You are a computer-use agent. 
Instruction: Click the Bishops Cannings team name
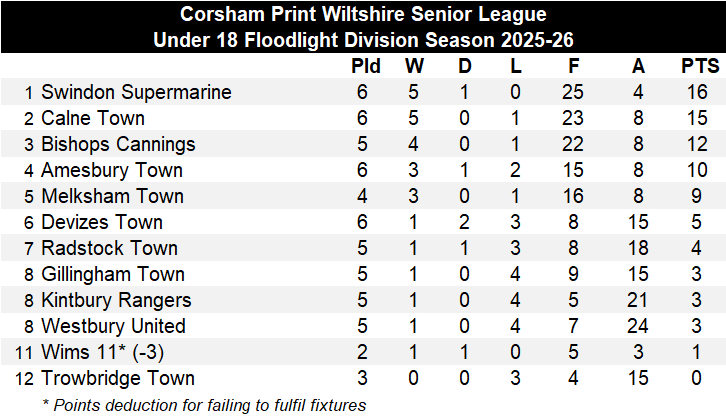point(118,145)
